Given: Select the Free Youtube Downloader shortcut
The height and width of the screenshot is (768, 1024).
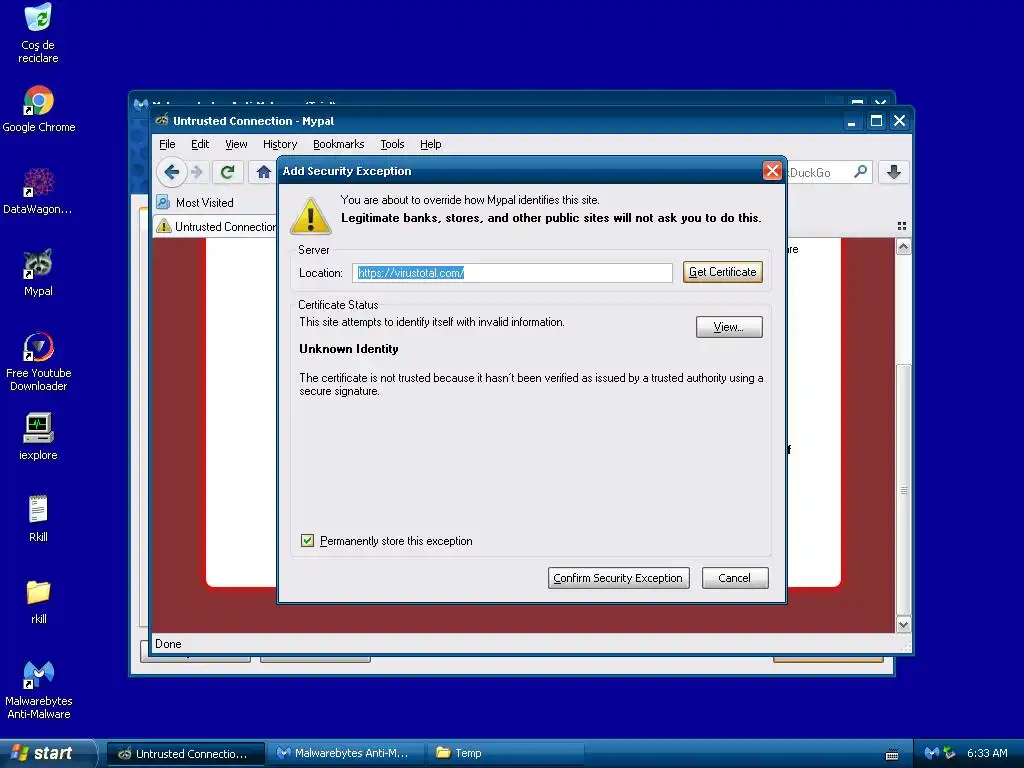Looking at the screenshot, I should (39, 361).
